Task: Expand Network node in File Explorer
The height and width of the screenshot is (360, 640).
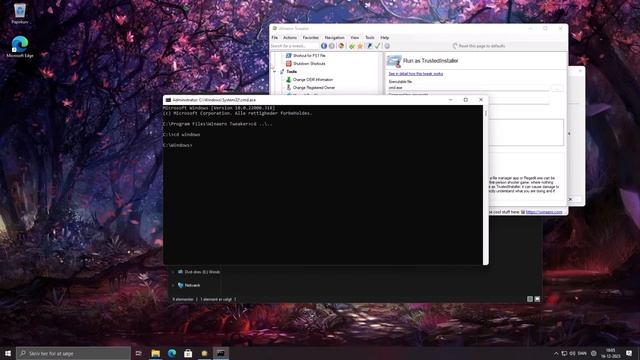Action: click(173, 285)
